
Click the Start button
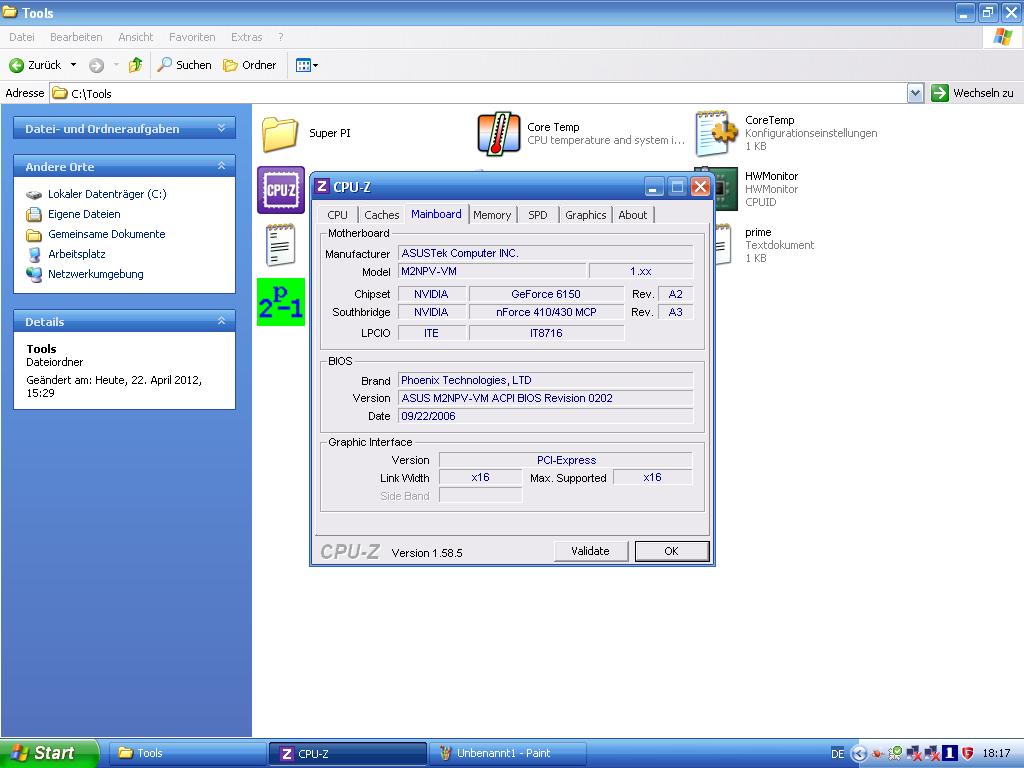point(48,754)
